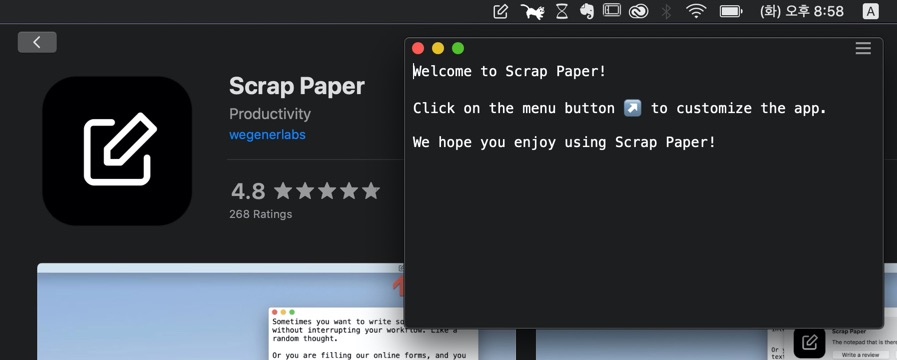Viewport: 897px width, 360px height.
Task: Open the Wi-Fi status menu
Action: pyautogui.click(x=696, y=11)
